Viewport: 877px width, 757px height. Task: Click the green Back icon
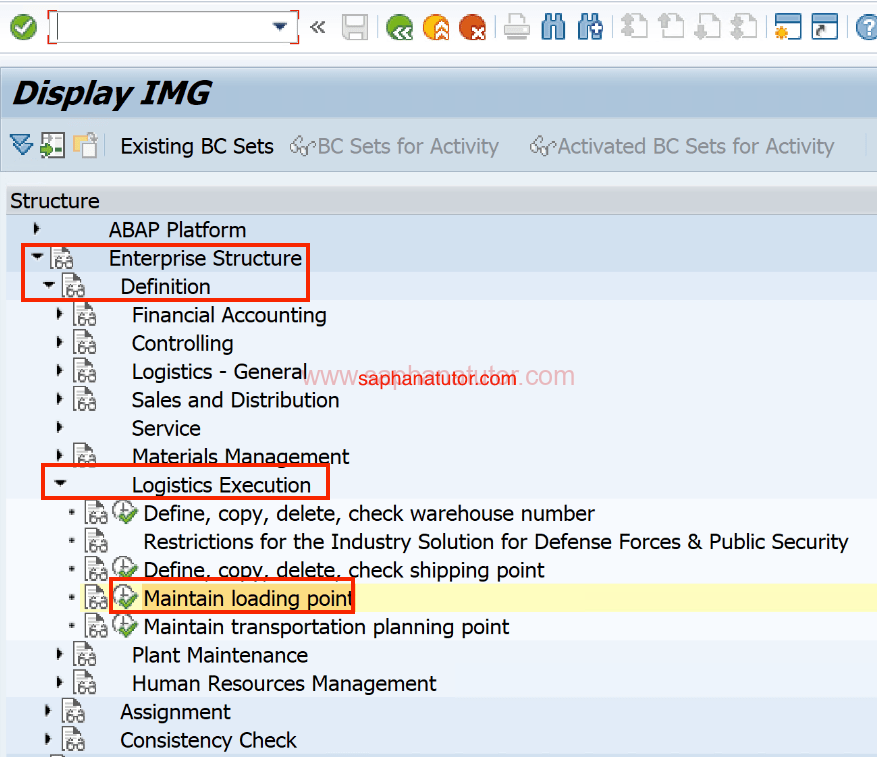point(399,27)
